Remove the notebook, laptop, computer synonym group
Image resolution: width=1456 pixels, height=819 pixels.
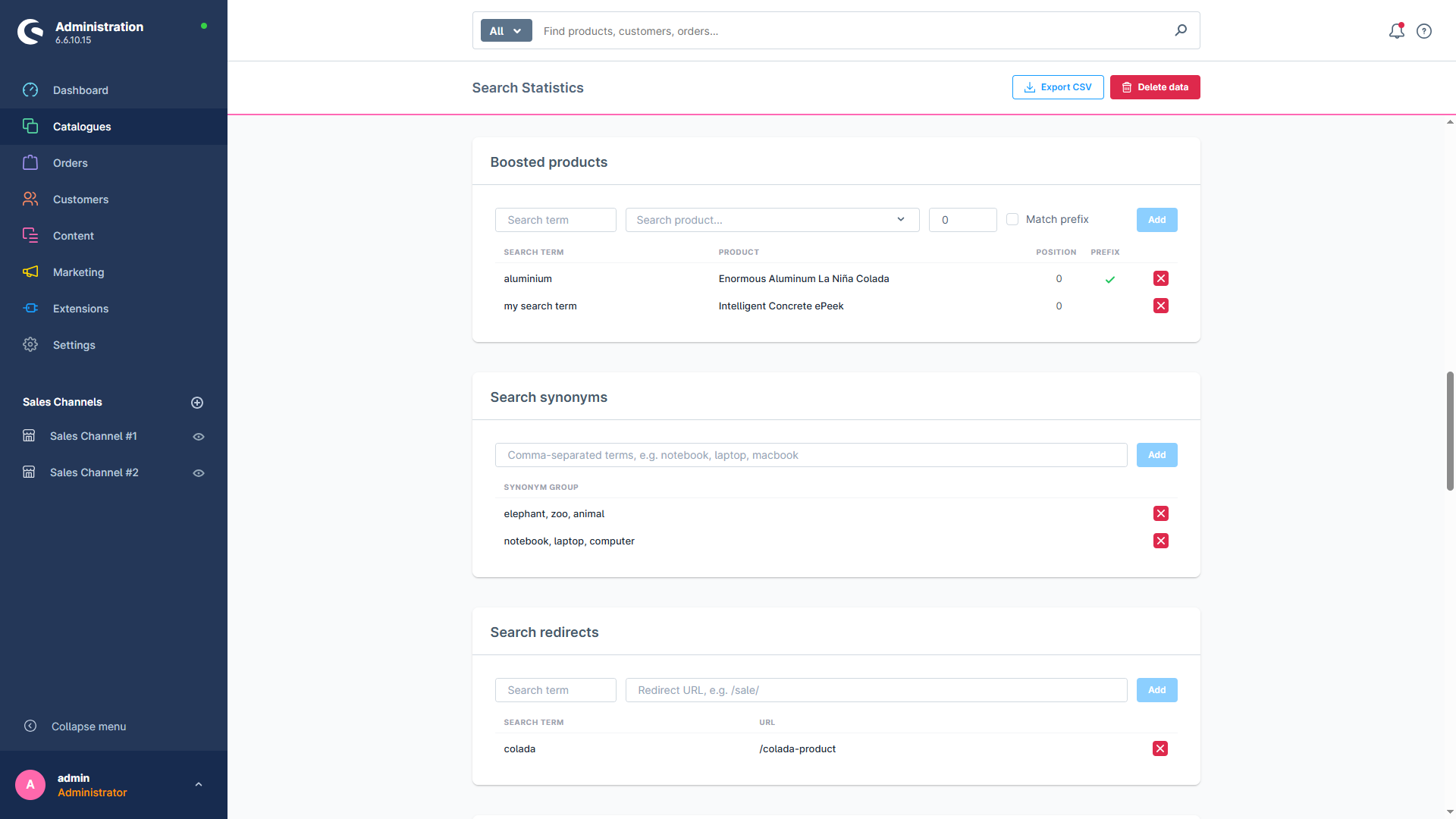click(1160, 541)
